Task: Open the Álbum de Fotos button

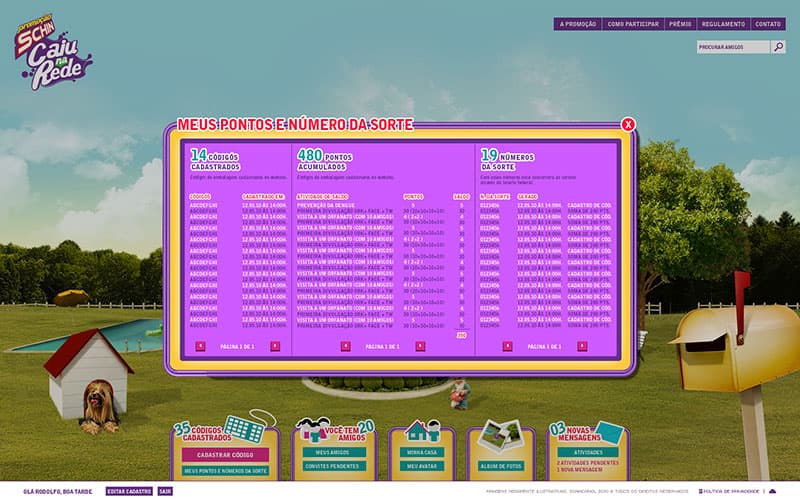Action: (x=501, y=467)
